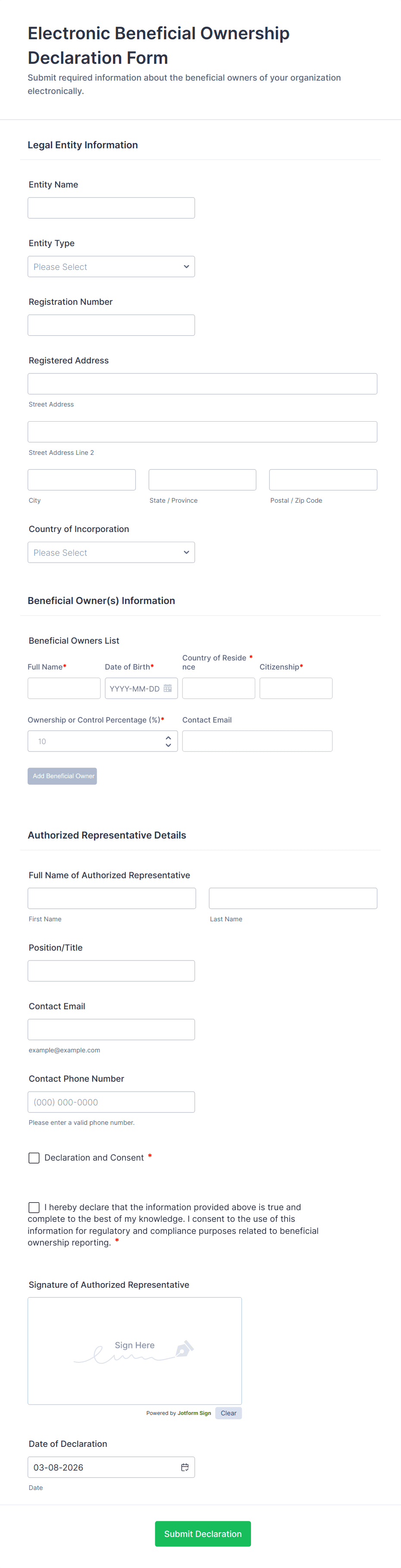Screen dimensions: 401x1568
Task: Check the Declaration and Consent checkbox
Action: 34,1158
